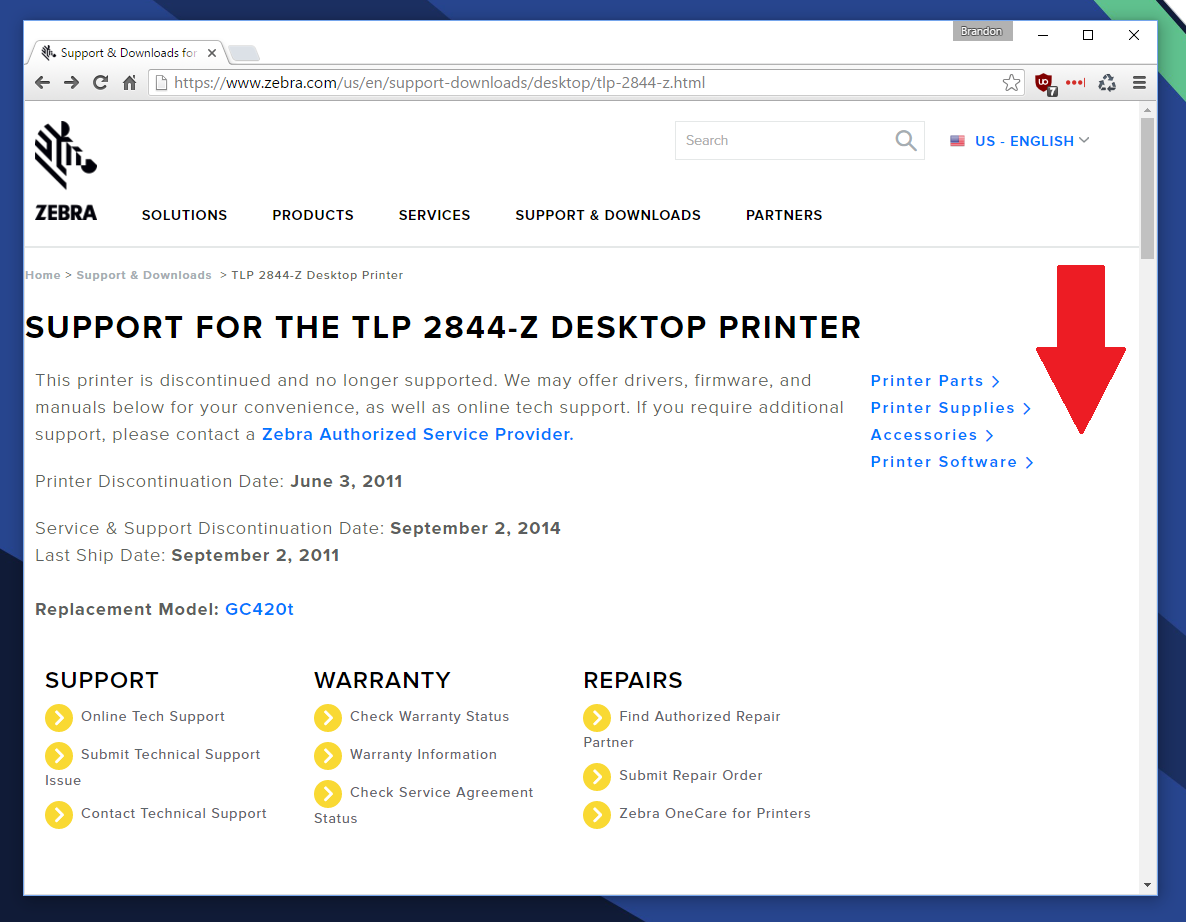
Task: Reload the current page
Action: pyautogui.click(x=101, y=82)
